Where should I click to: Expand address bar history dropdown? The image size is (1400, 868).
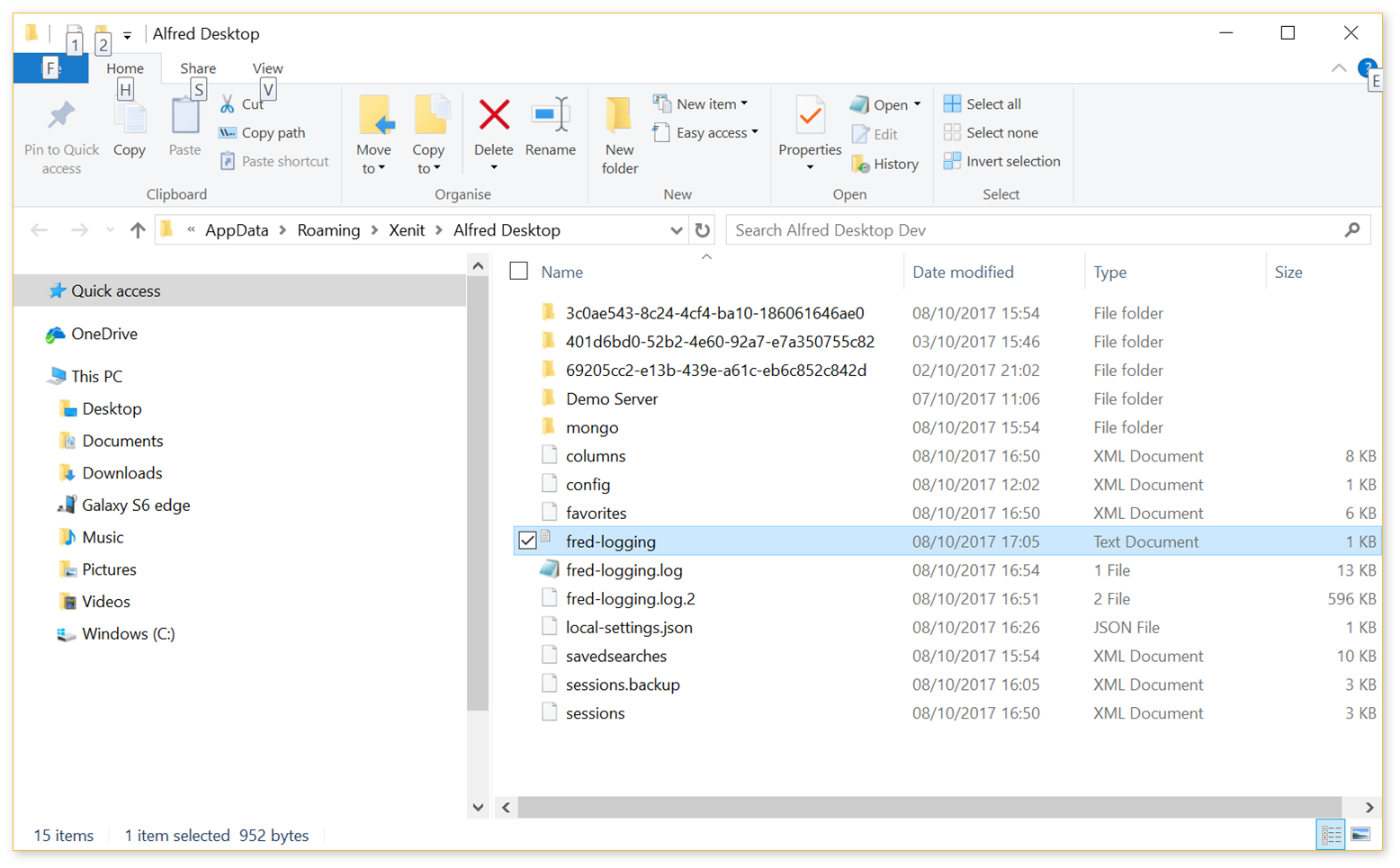pos(676,230)
